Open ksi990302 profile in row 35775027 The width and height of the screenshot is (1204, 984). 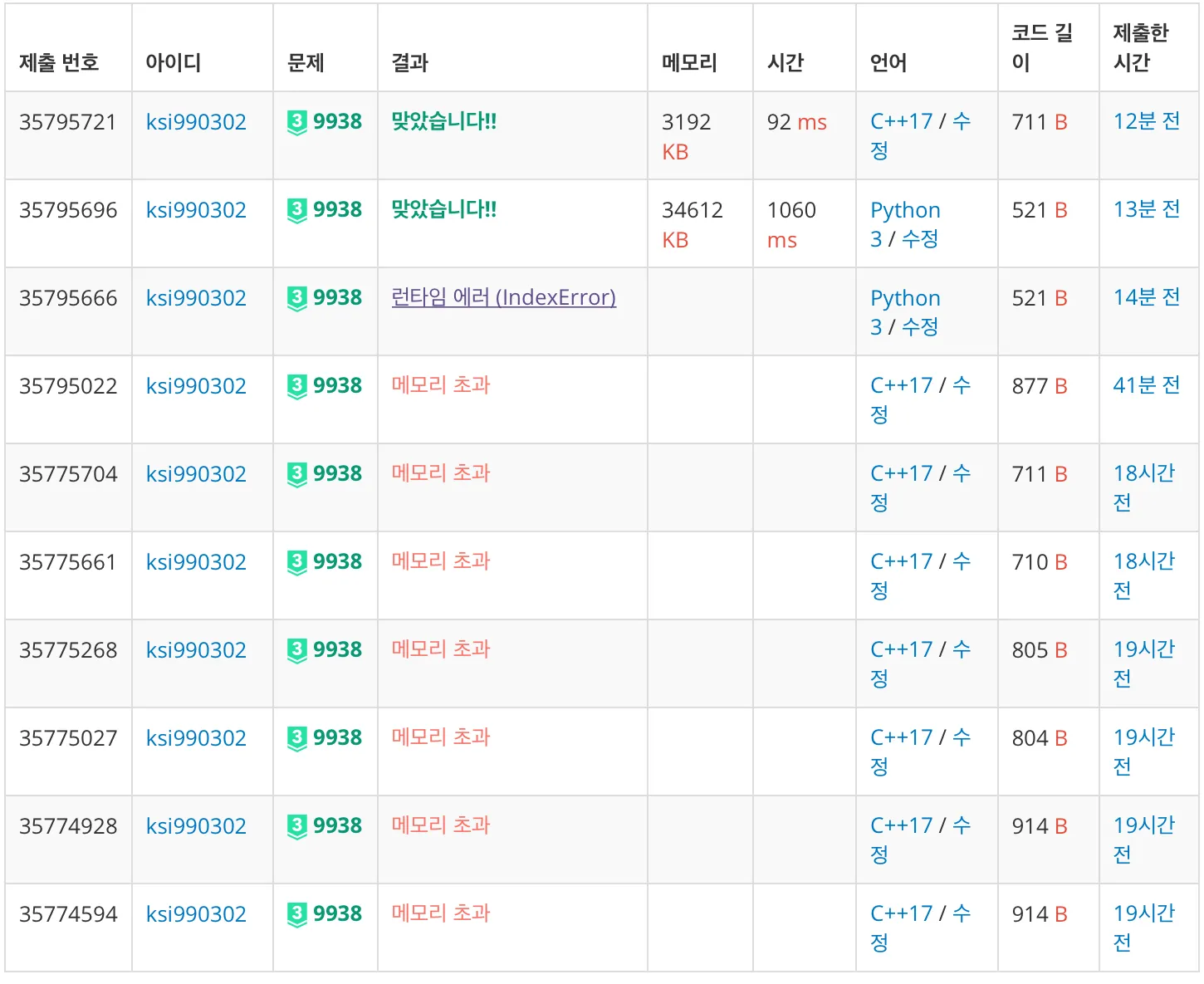click(196, 738)
